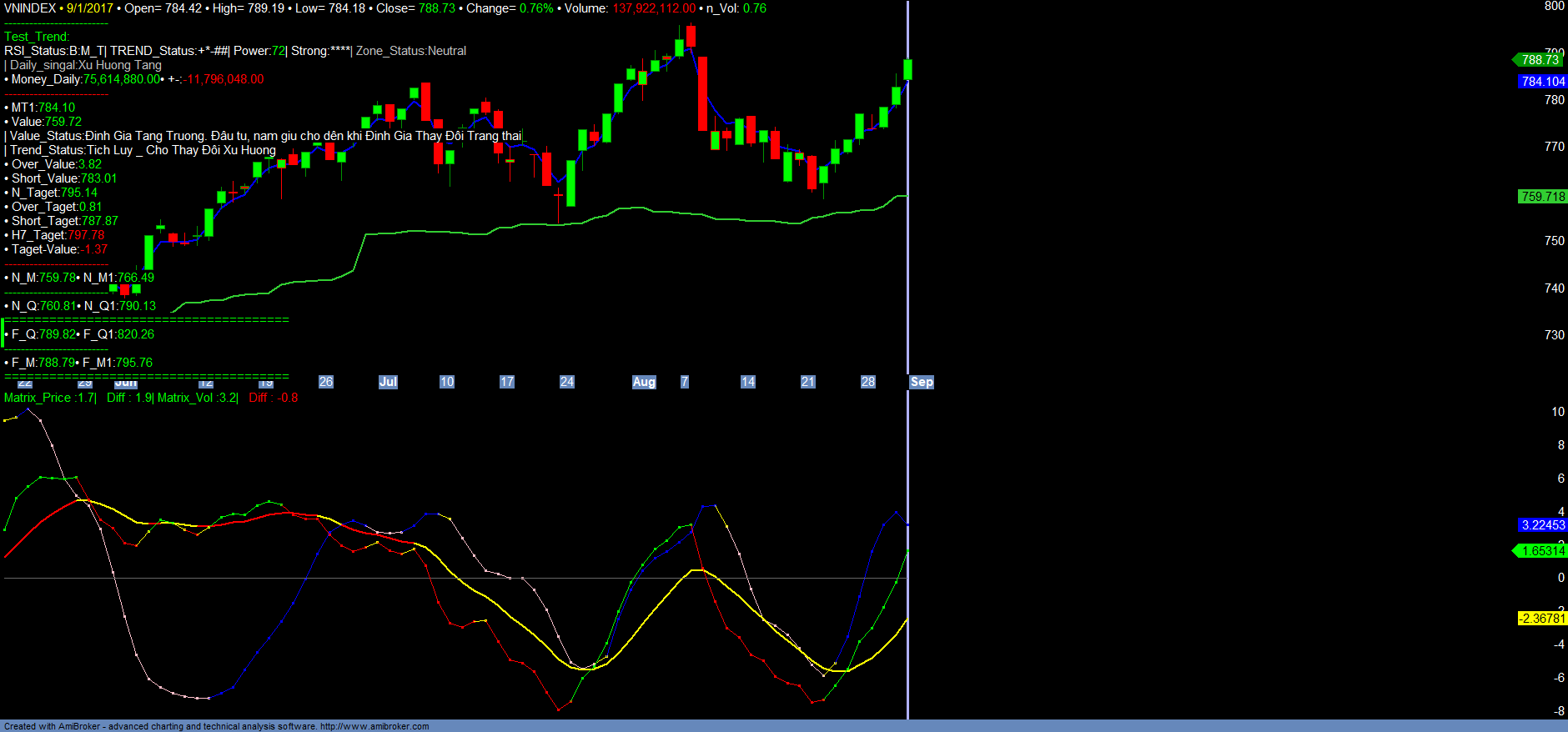Click the VNINDEX symbol title text
Screen dimensions: 1568x732
[x=30, y=8]
